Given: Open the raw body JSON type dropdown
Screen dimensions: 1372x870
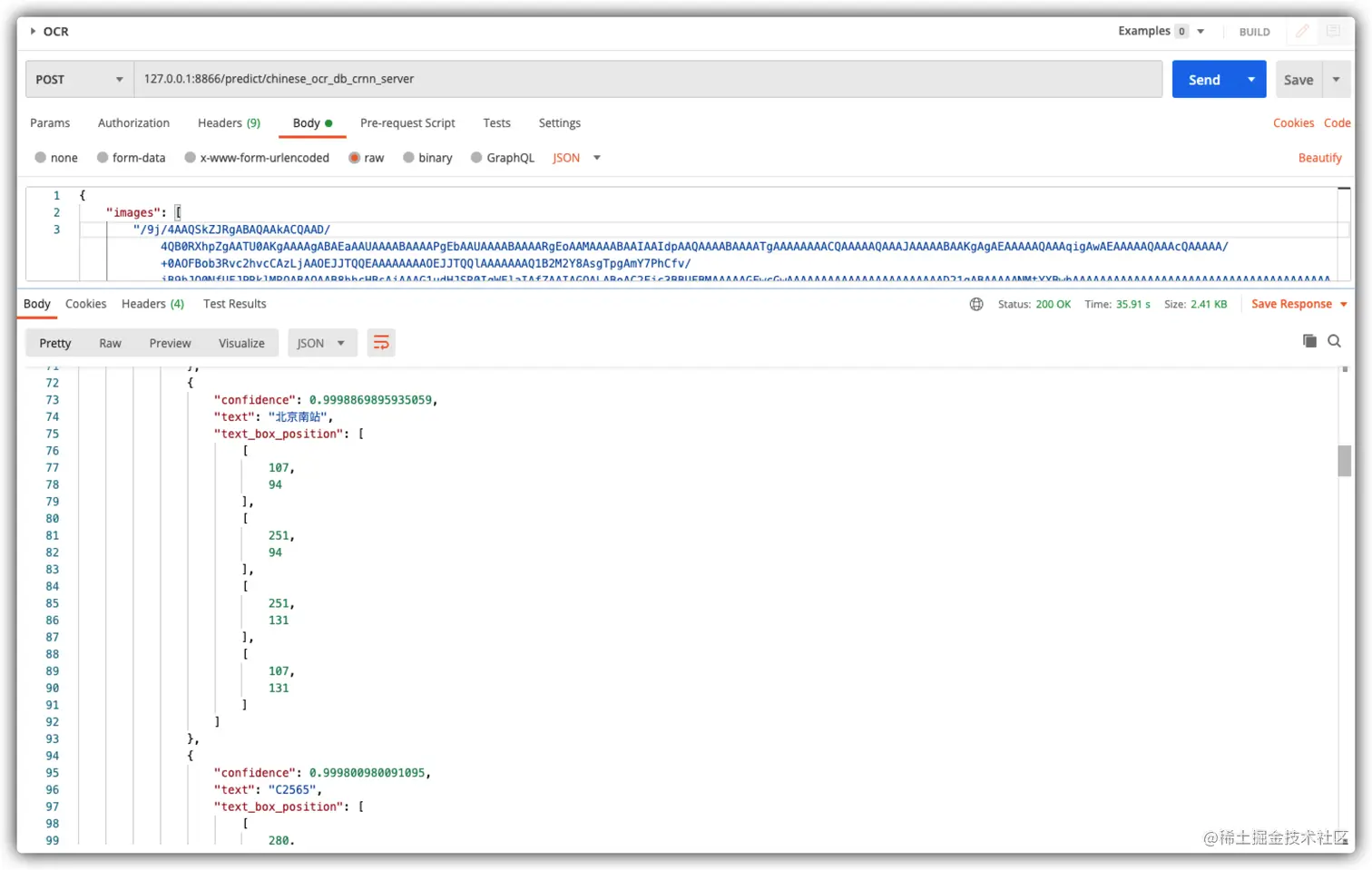Looking at the screenshot, I should pos(577,157).
